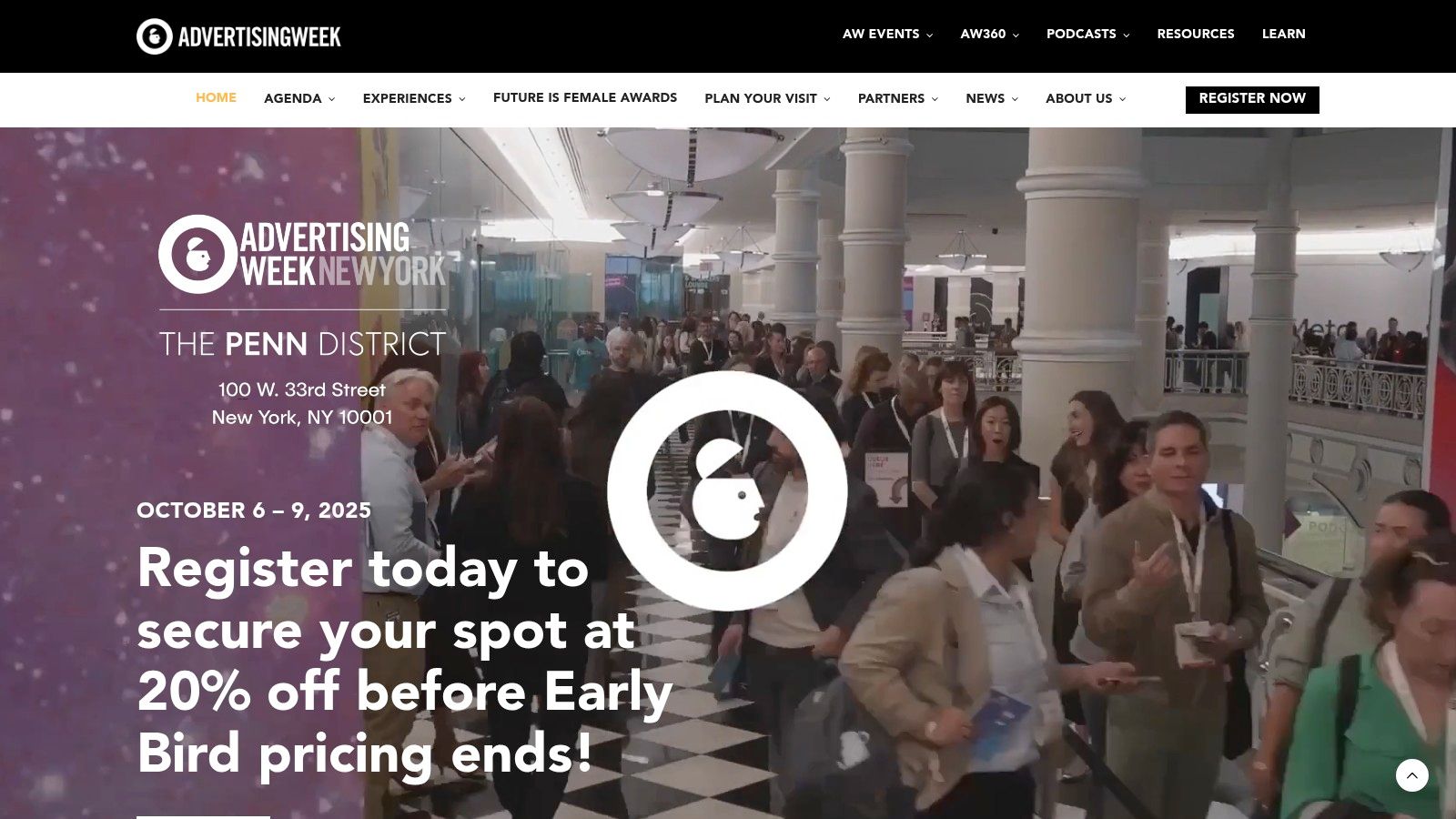The width and height of the screenshot is (1456, 819).
Task: Click the Advertising Week logo in header
Action: coord(238,36)
